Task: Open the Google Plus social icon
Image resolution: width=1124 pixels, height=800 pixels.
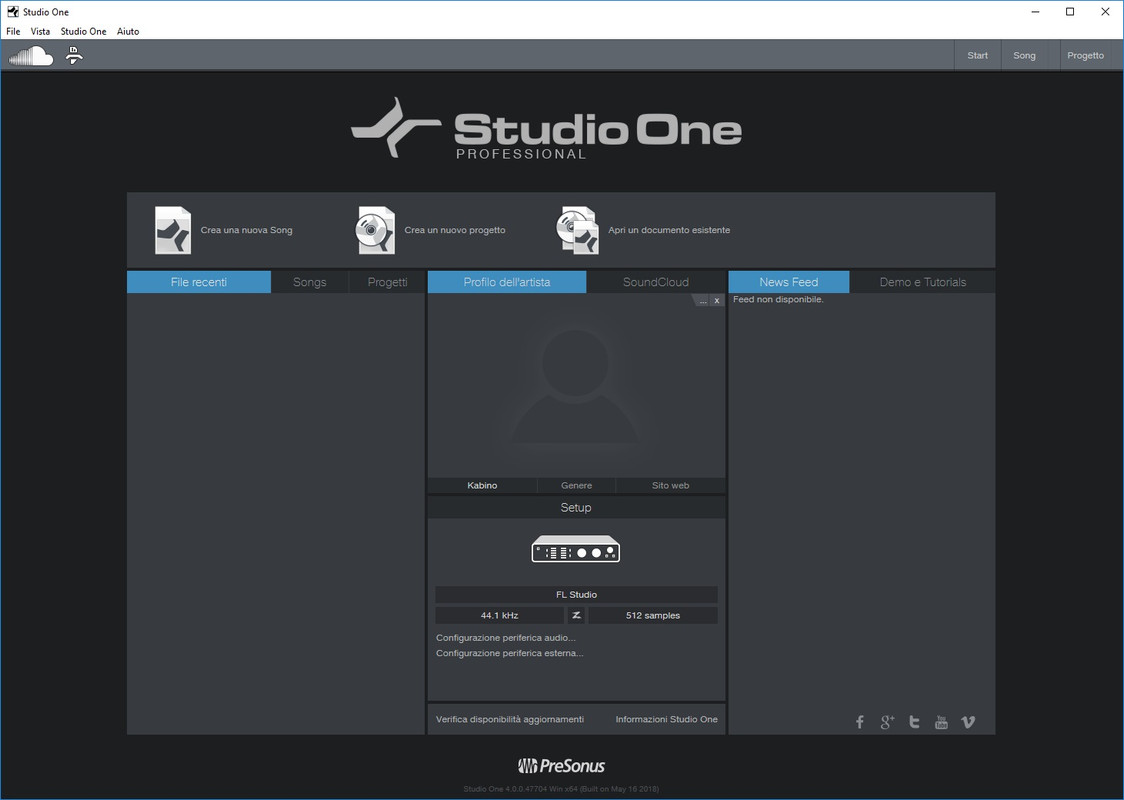Action: (x=887, y=722)
